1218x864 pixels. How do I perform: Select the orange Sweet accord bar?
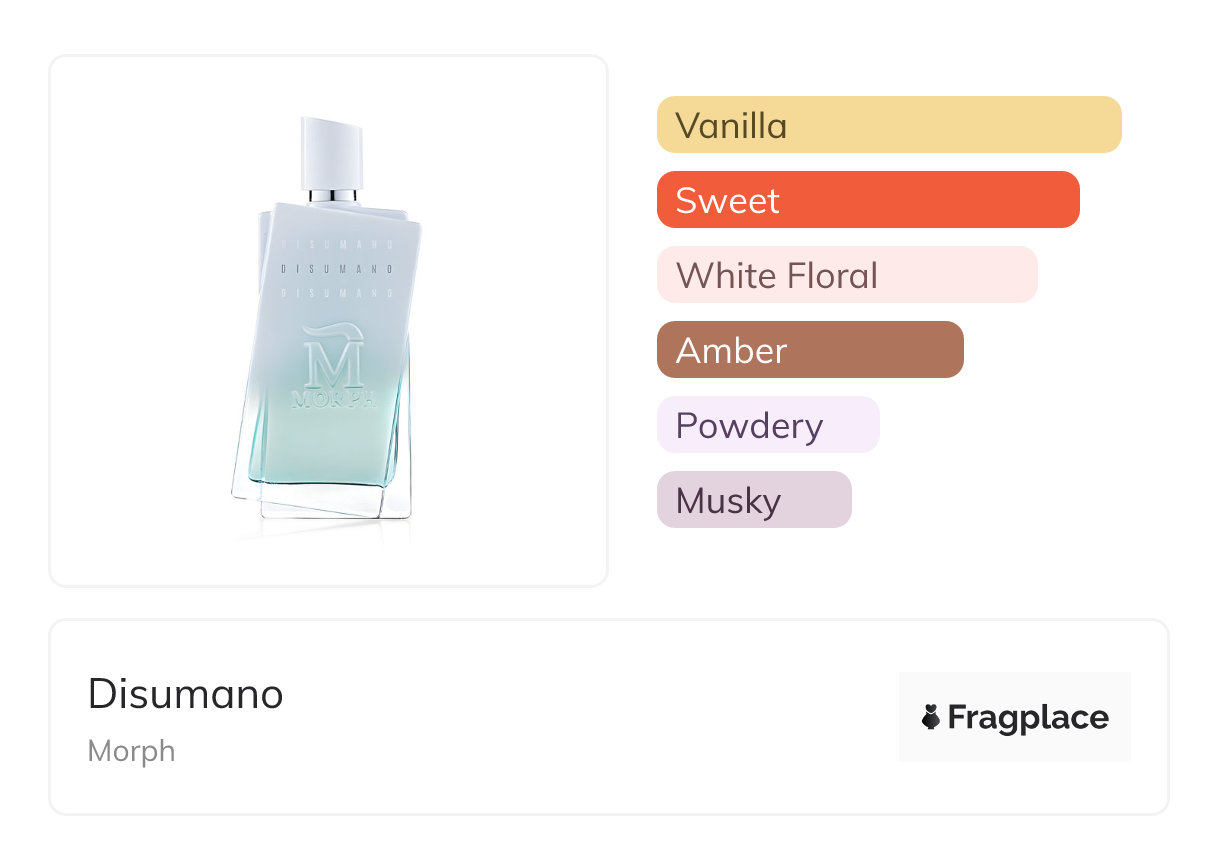click(x=867, y=200)
